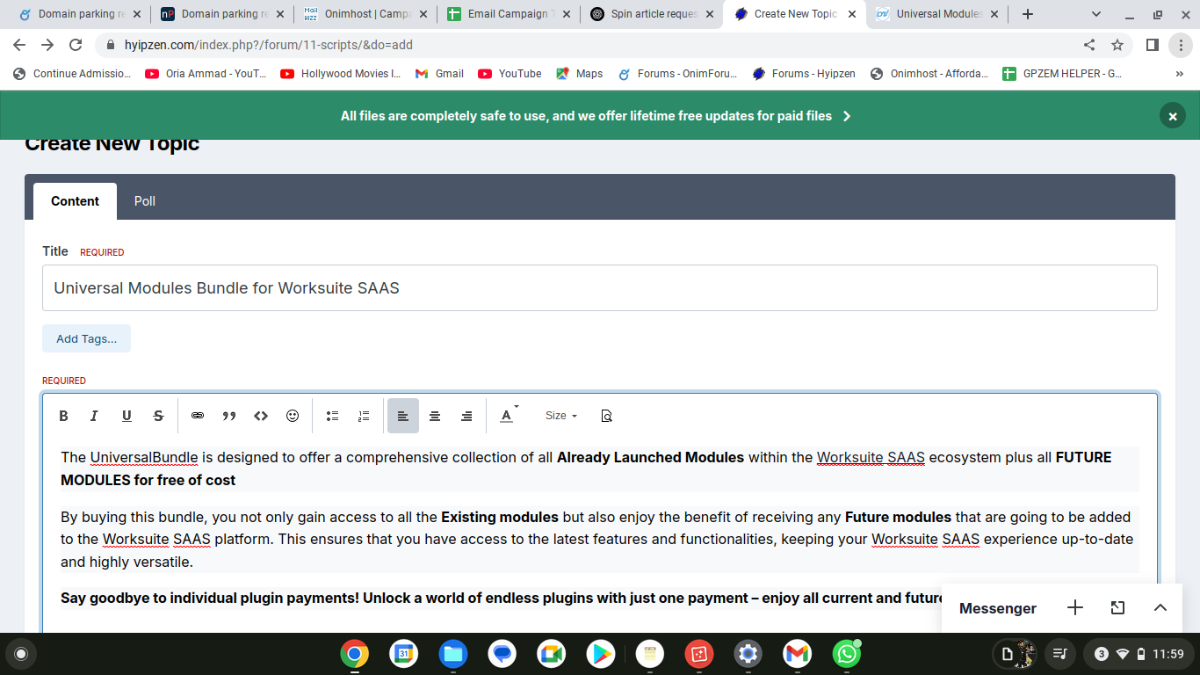1200x675 pixels.
Task: Insert a code block
Action: tap(261, 416)
